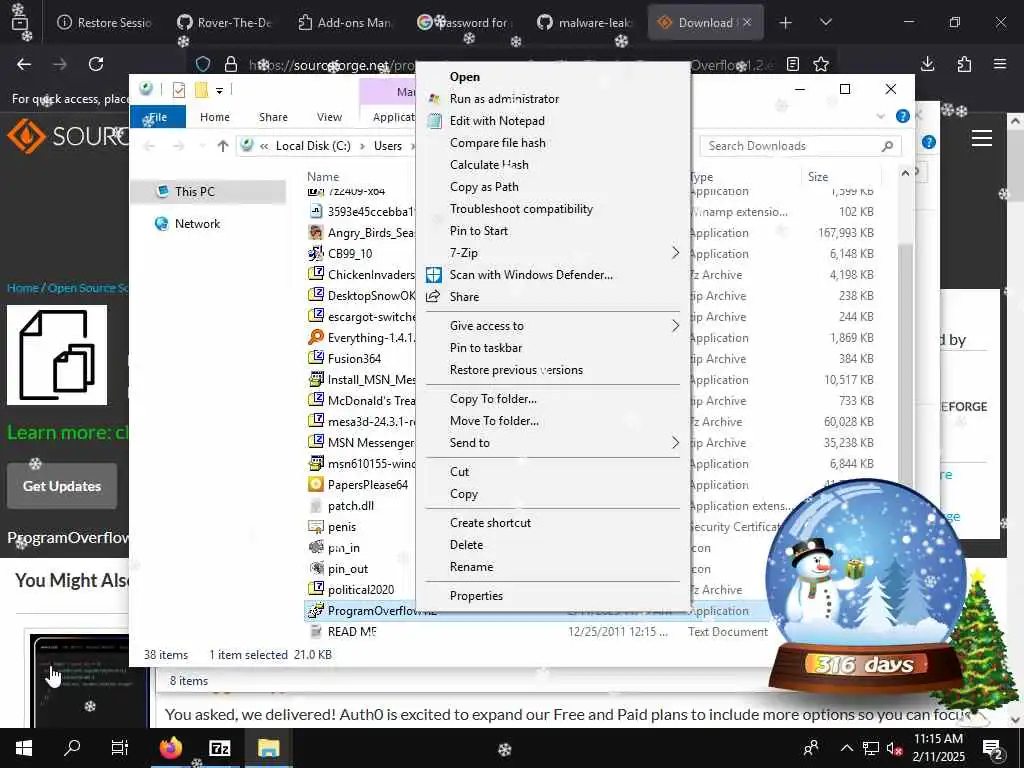Open Firefox from the taskbar

coord(171,748)
